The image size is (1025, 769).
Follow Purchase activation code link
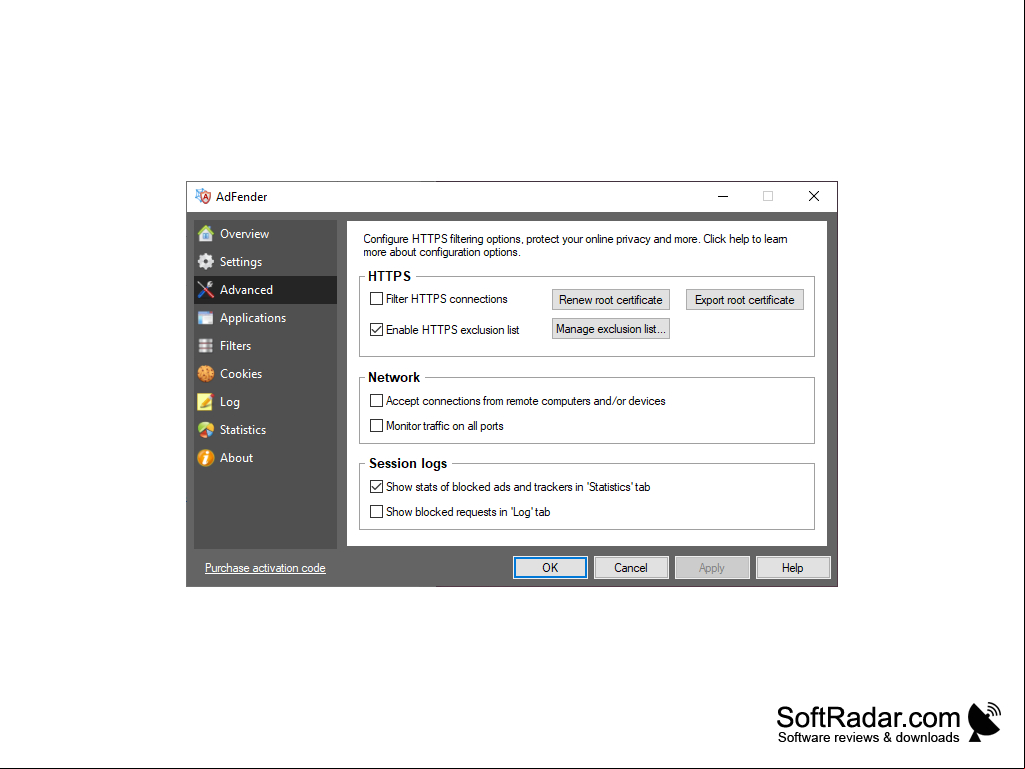[x=265, y=568]
